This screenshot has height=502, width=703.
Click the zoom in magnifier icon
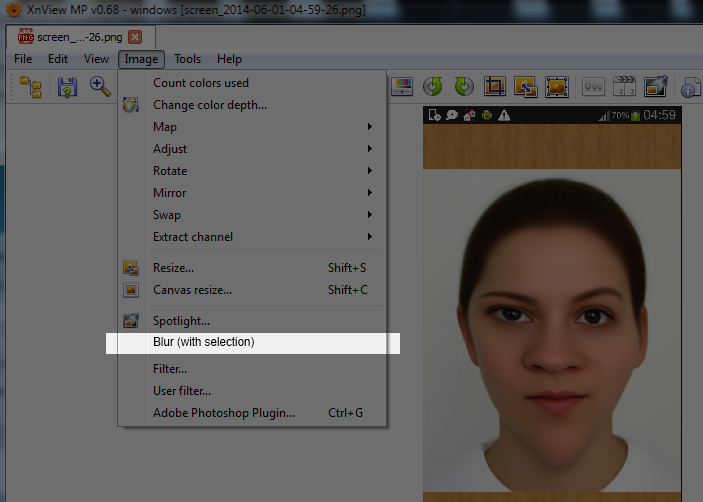tap(100, 87)
